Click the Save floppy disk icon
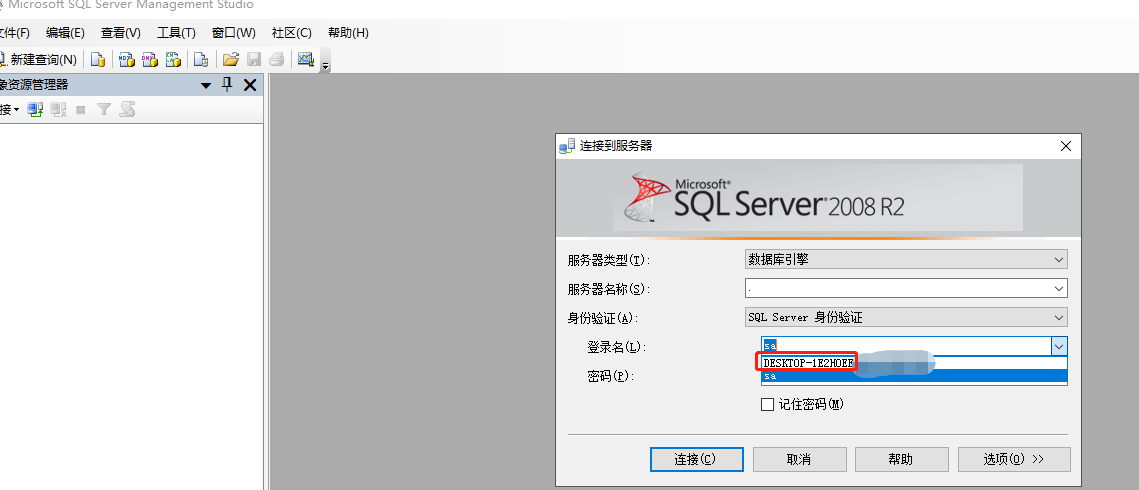 coord(254,60)
